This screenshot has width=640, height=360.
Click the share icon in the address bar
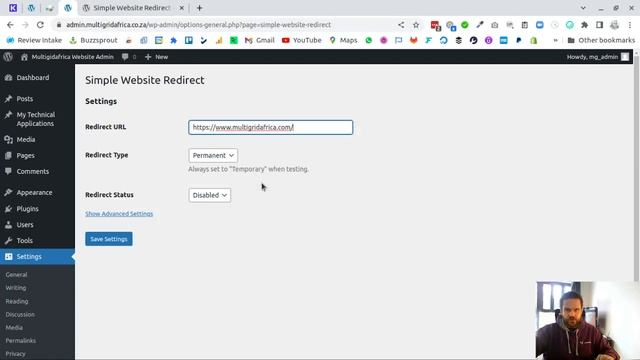click(401, 25)
